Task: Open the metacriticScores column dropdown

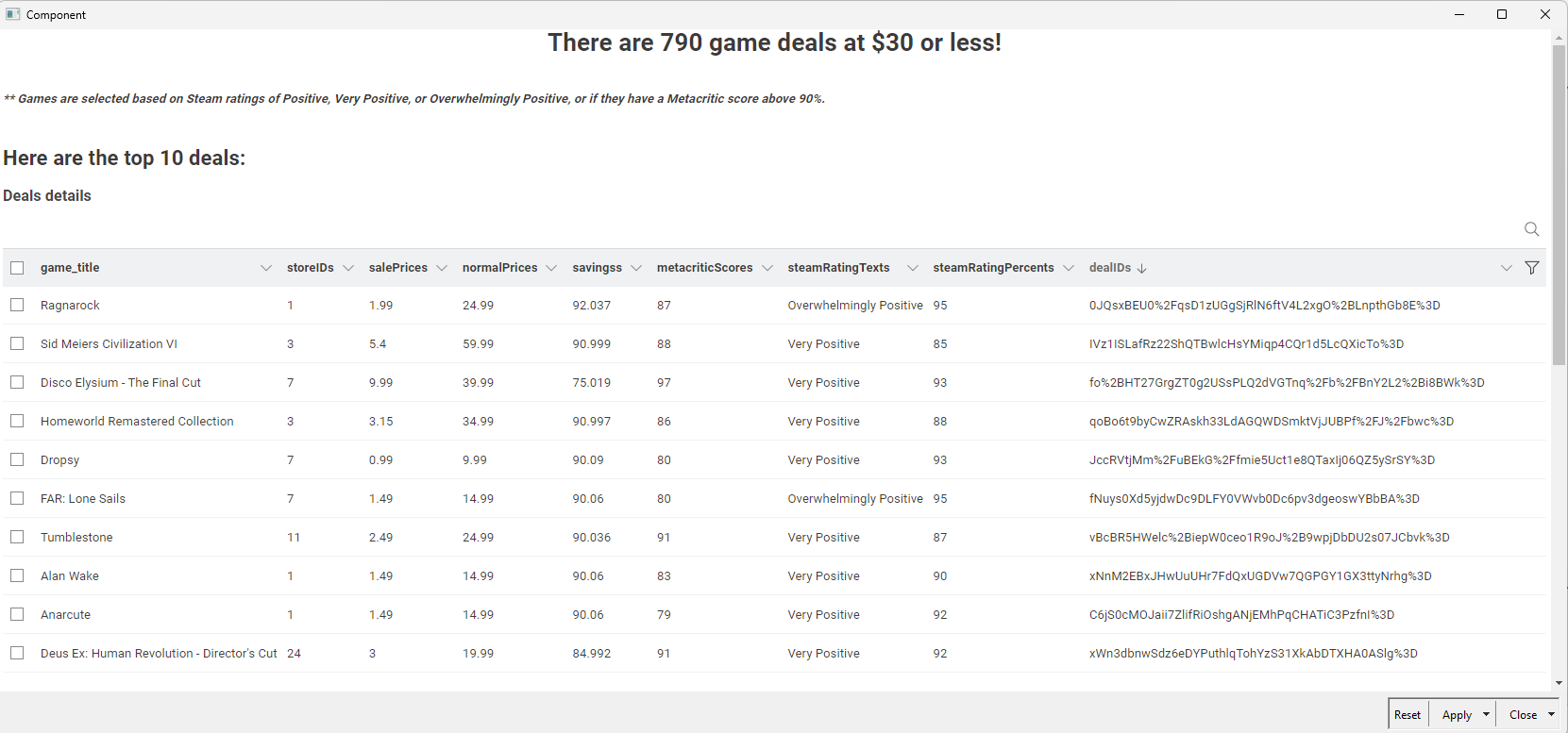Action: (767, 268)
